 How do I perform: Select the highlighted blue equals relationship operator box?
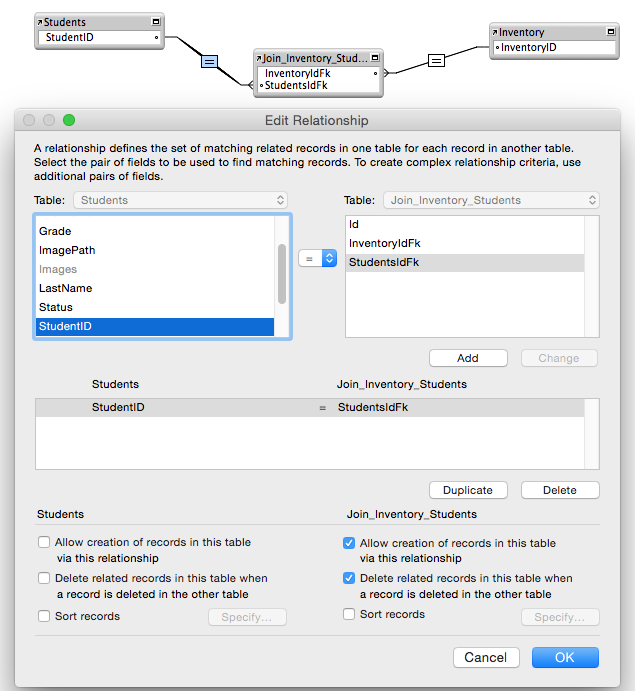tap(209, 61)
